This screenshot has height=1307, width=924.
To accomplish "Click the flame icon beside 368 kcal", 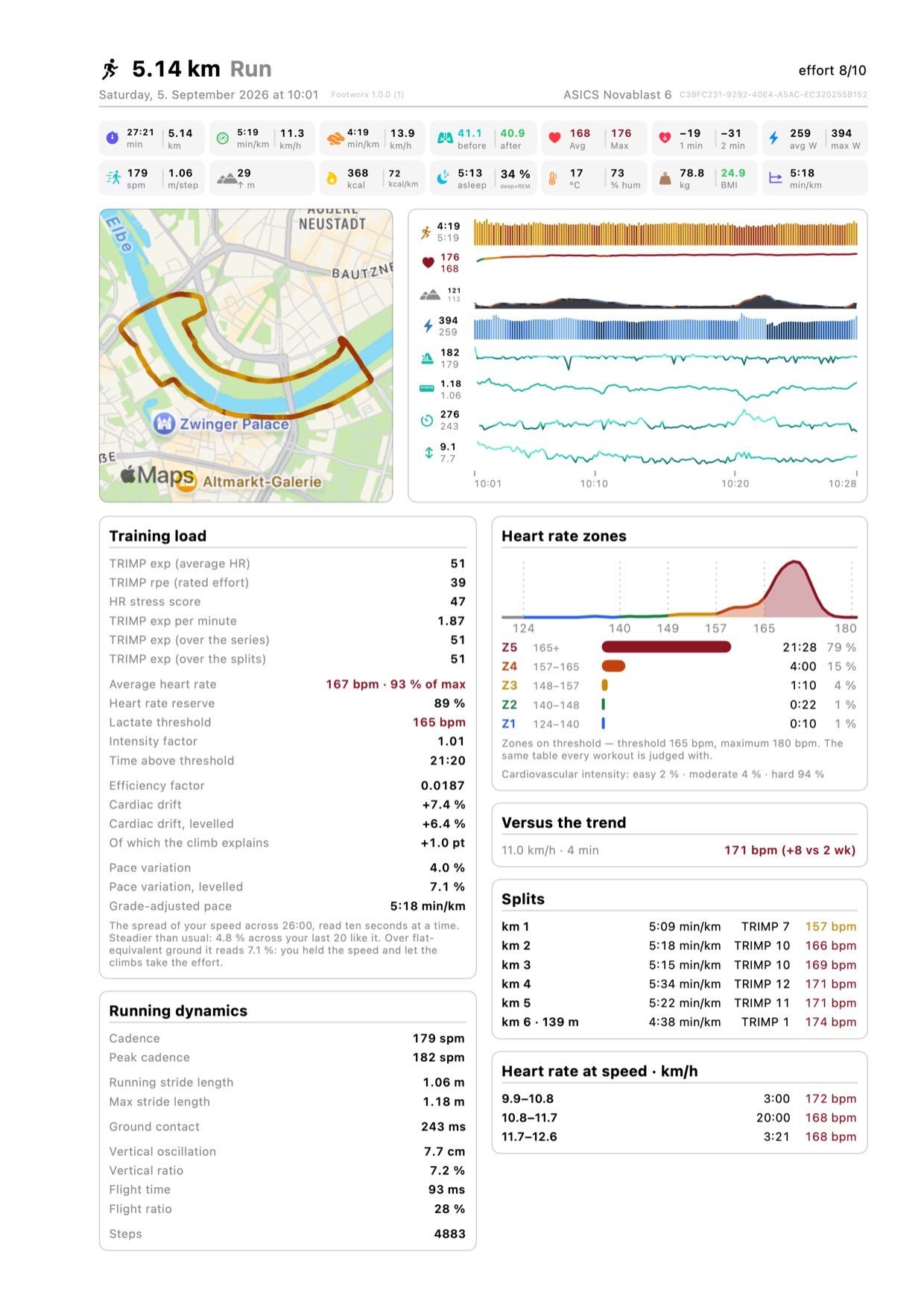I will click(332, 178).
